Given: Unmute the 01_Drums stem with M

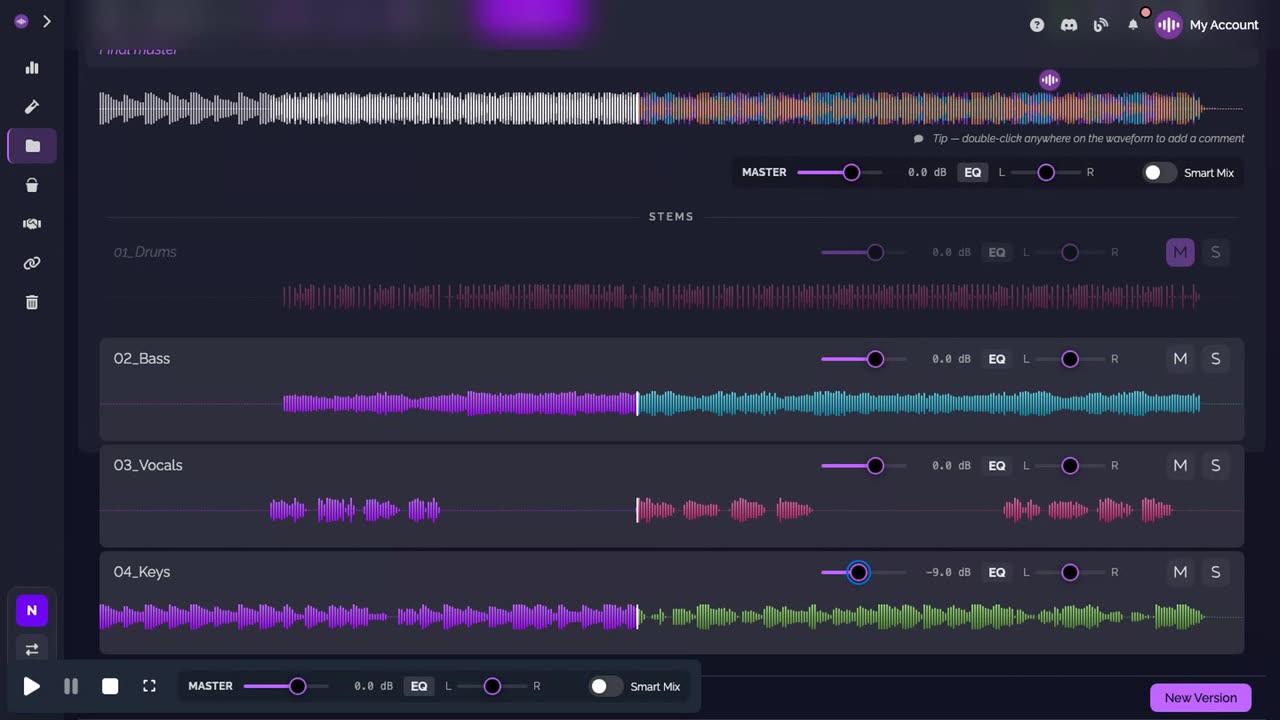Looking at the screenshot, I should (x=1180, y=252).
